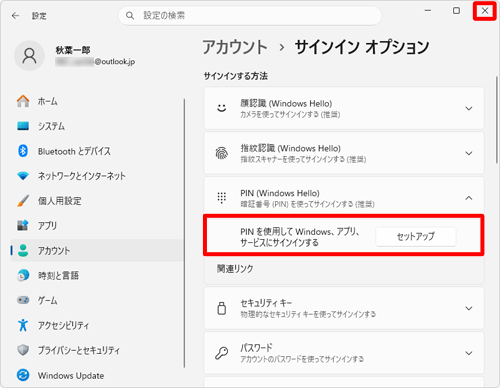Click the main content vertical scrollbar

click(496, 120)
